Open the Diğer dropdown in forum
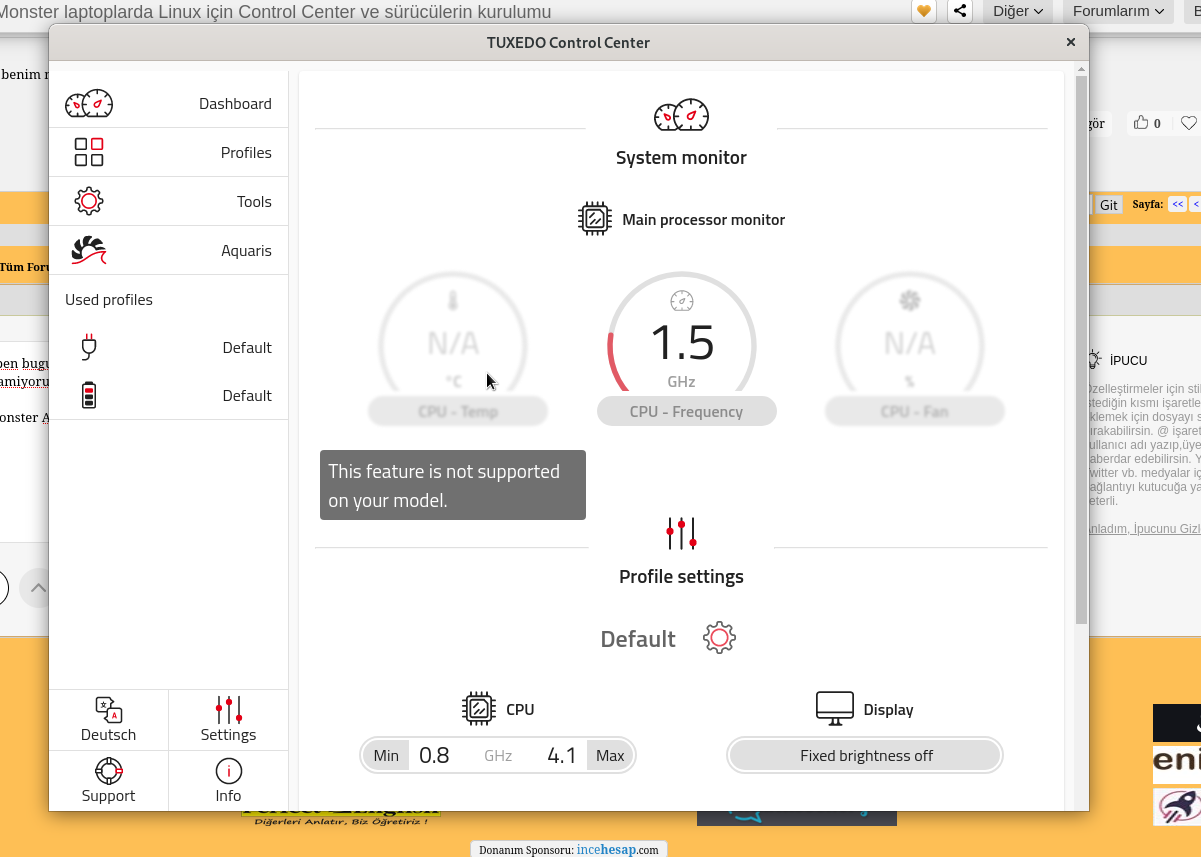The width and height of the screenshot is (1201, 857). tap(1018, 11)
